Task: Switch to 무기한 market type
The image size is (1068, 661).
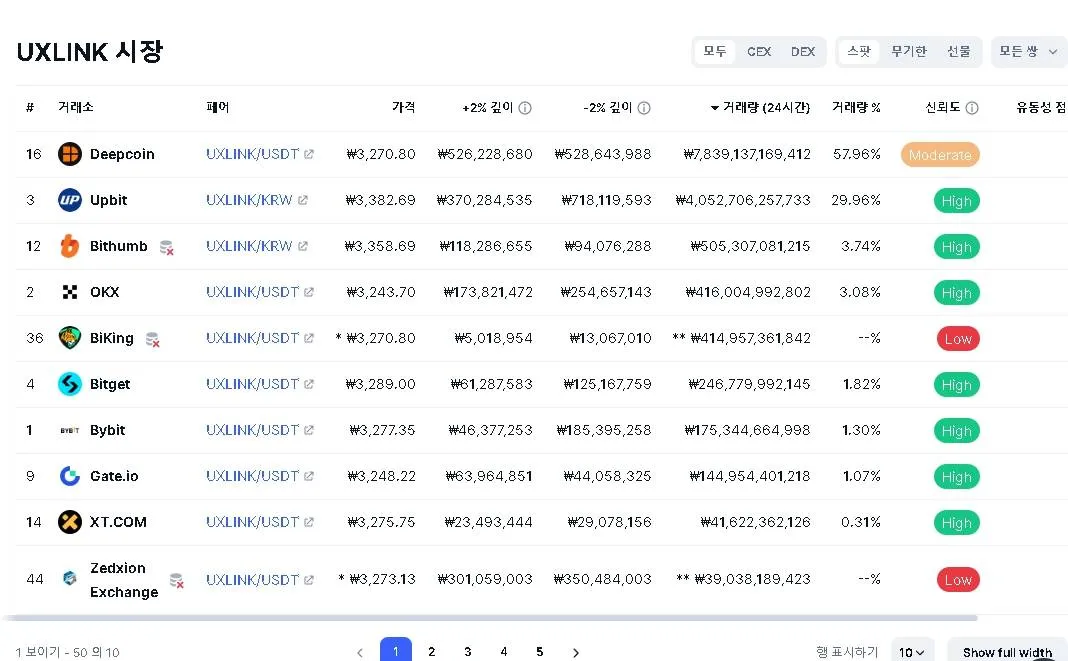Action: click(909, 52)
